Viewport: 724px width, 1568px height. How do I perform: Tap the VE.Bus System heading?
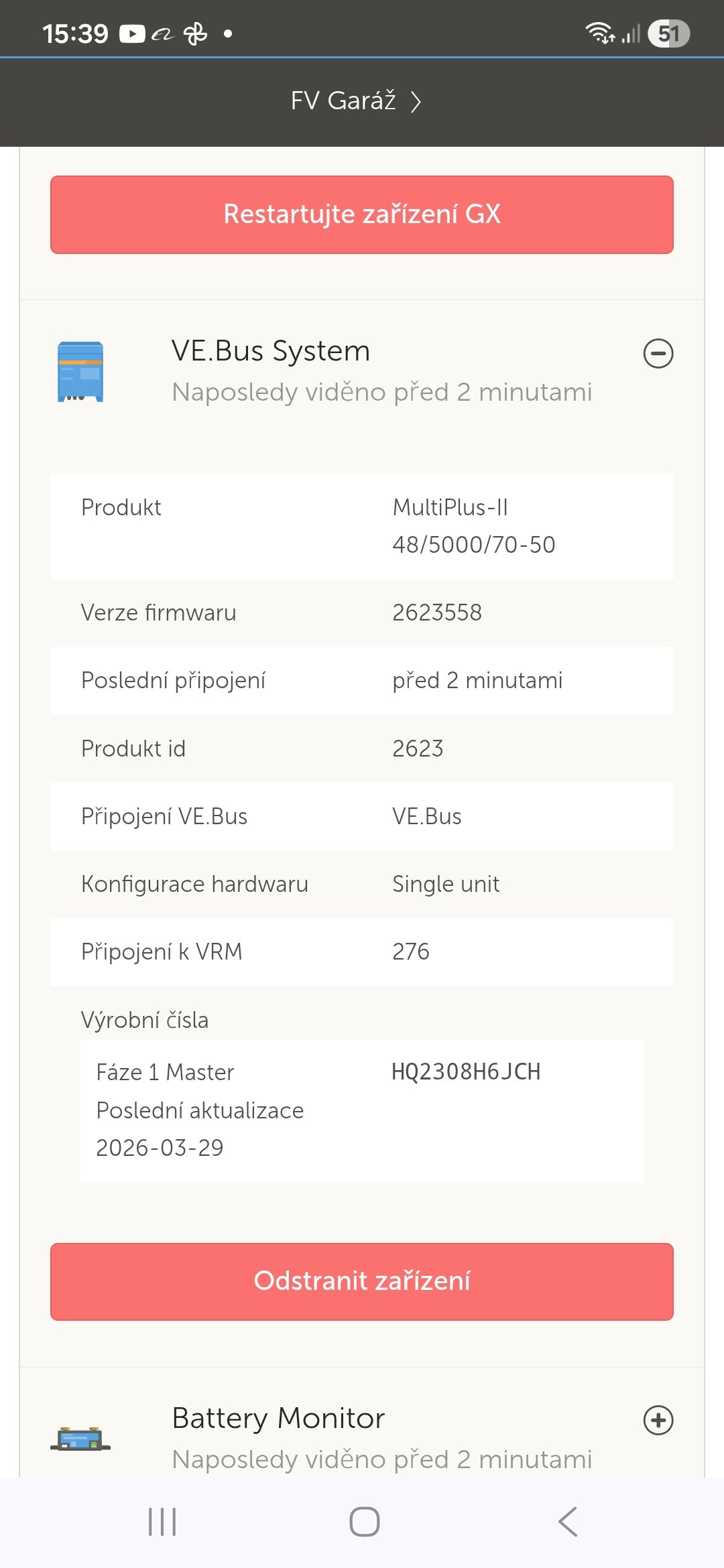271,351
